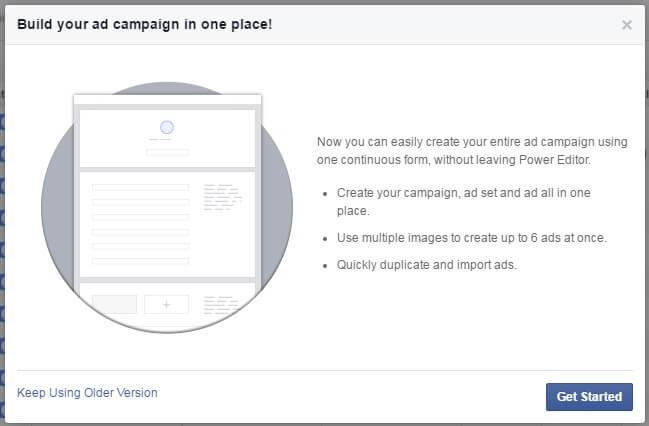Click the blue circle icon in the illustration
Viewport: 649px width, 426px height.
(167, 127)
